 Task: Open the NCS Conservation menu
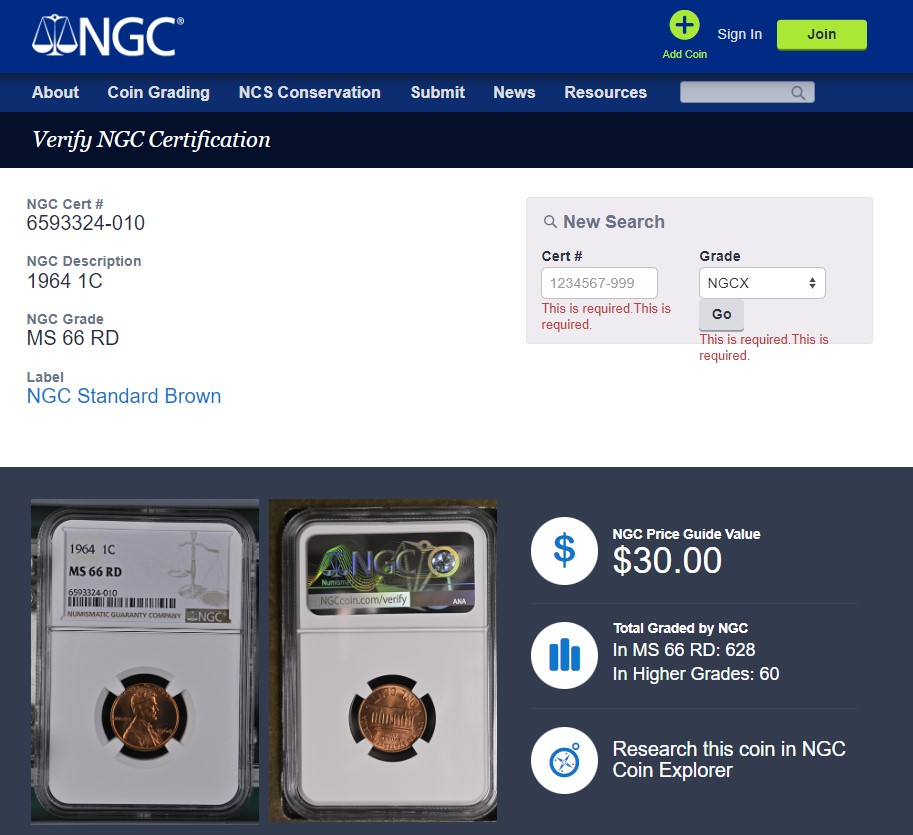pyautogui.click(x=309, y=92)
